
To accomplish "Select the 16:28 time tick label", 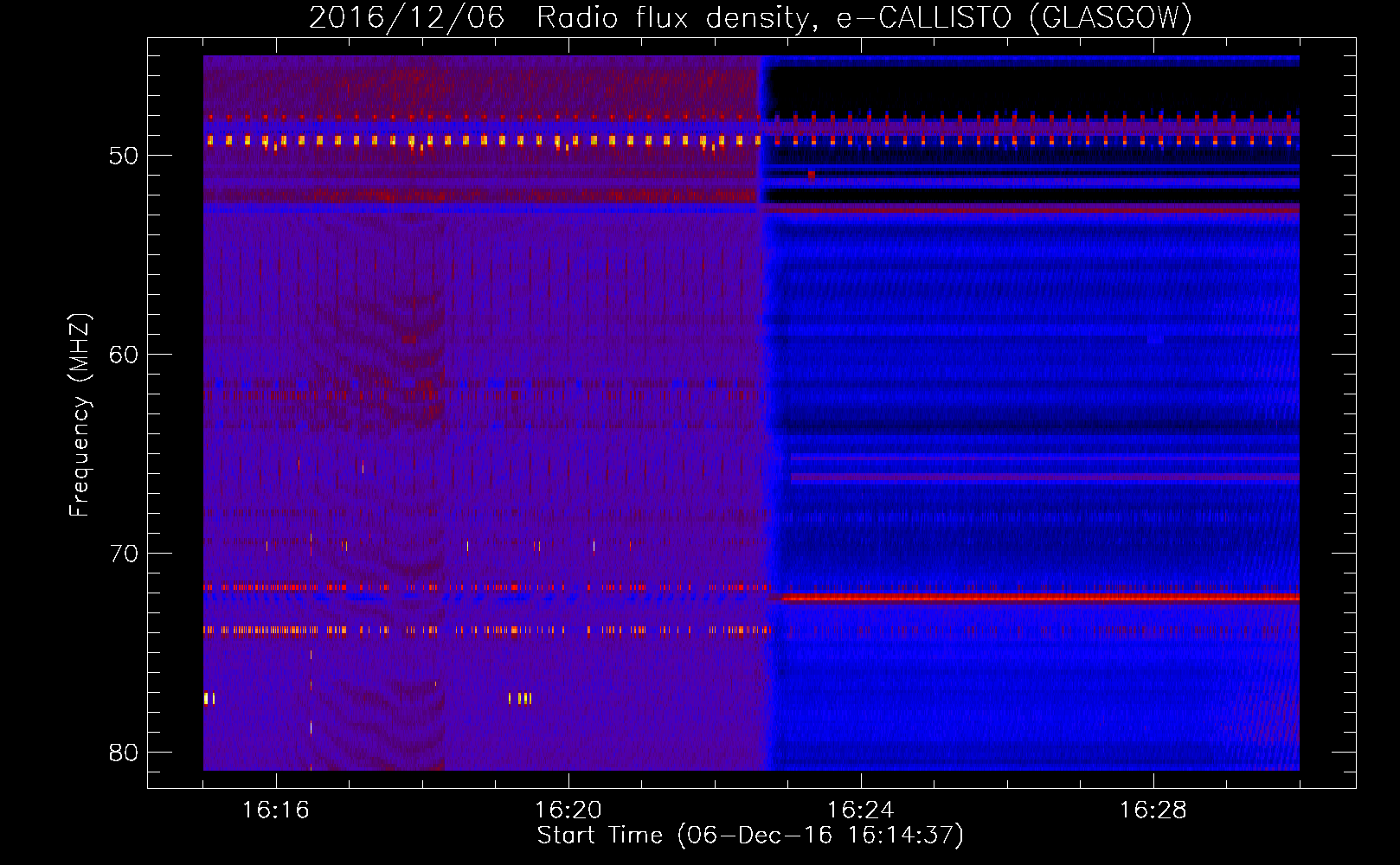I will (x=1153, y=811).
